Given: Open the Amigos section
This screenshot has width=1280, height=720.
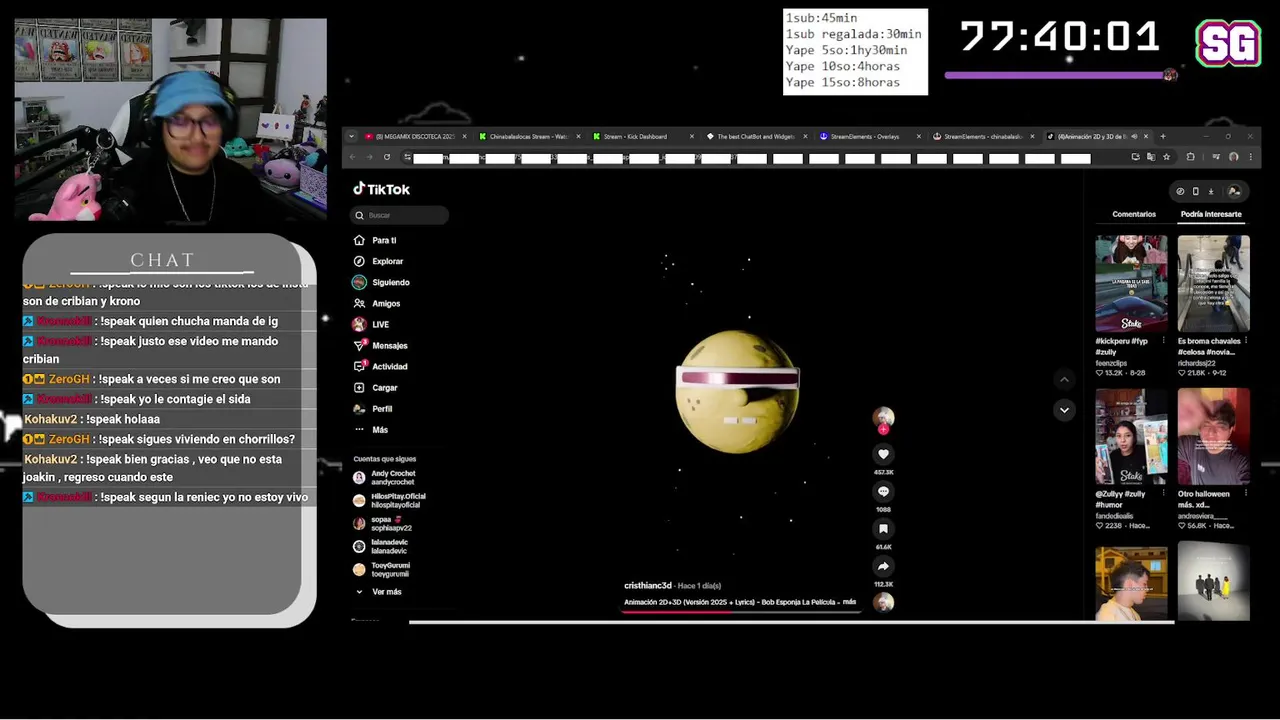Looking at the screenshot, I should coord(376,303).
